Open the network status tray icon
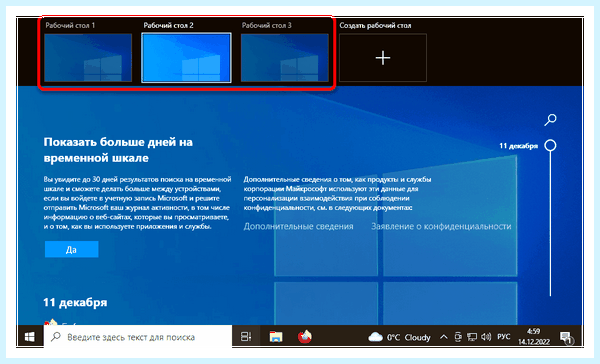 tap(472, 337)
